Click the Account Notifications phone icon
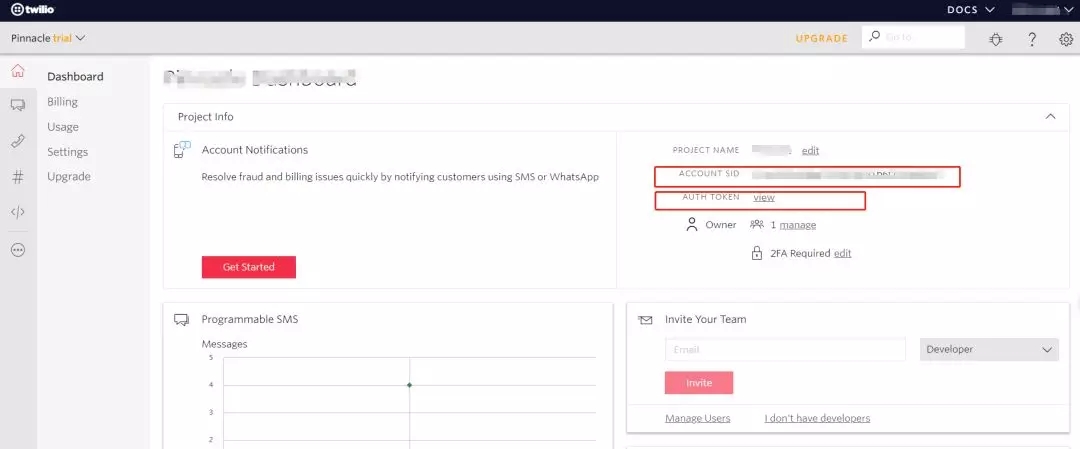1080x449 pixels. (182, 149)
